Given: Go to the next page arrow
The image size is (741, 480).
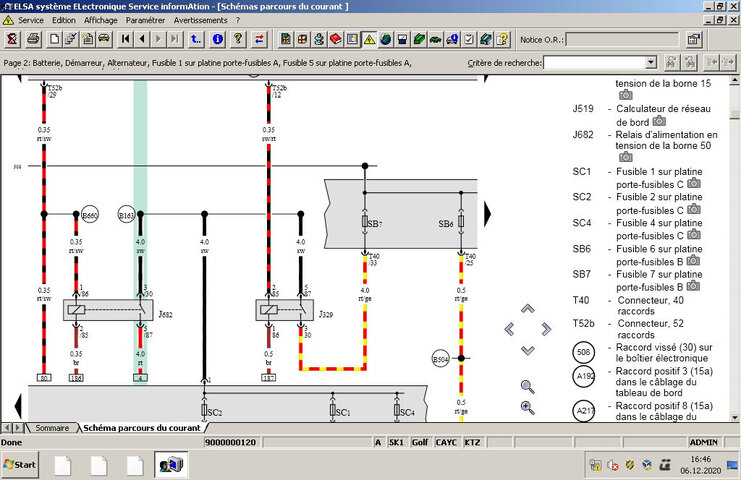Looking at the screenshot, I should point(158,39).
